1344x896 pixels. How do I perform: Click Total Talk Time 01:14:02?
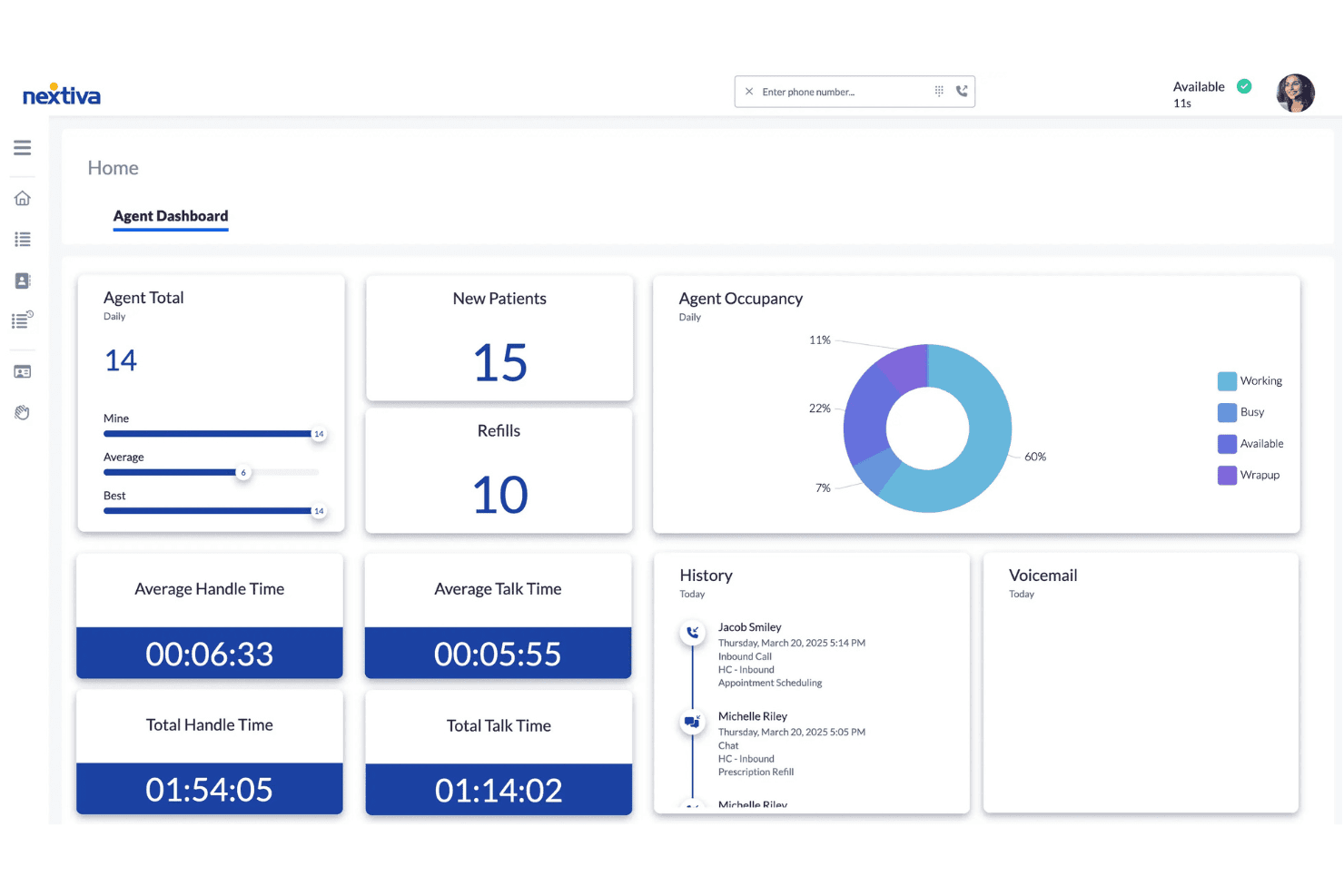click(499, 791)
